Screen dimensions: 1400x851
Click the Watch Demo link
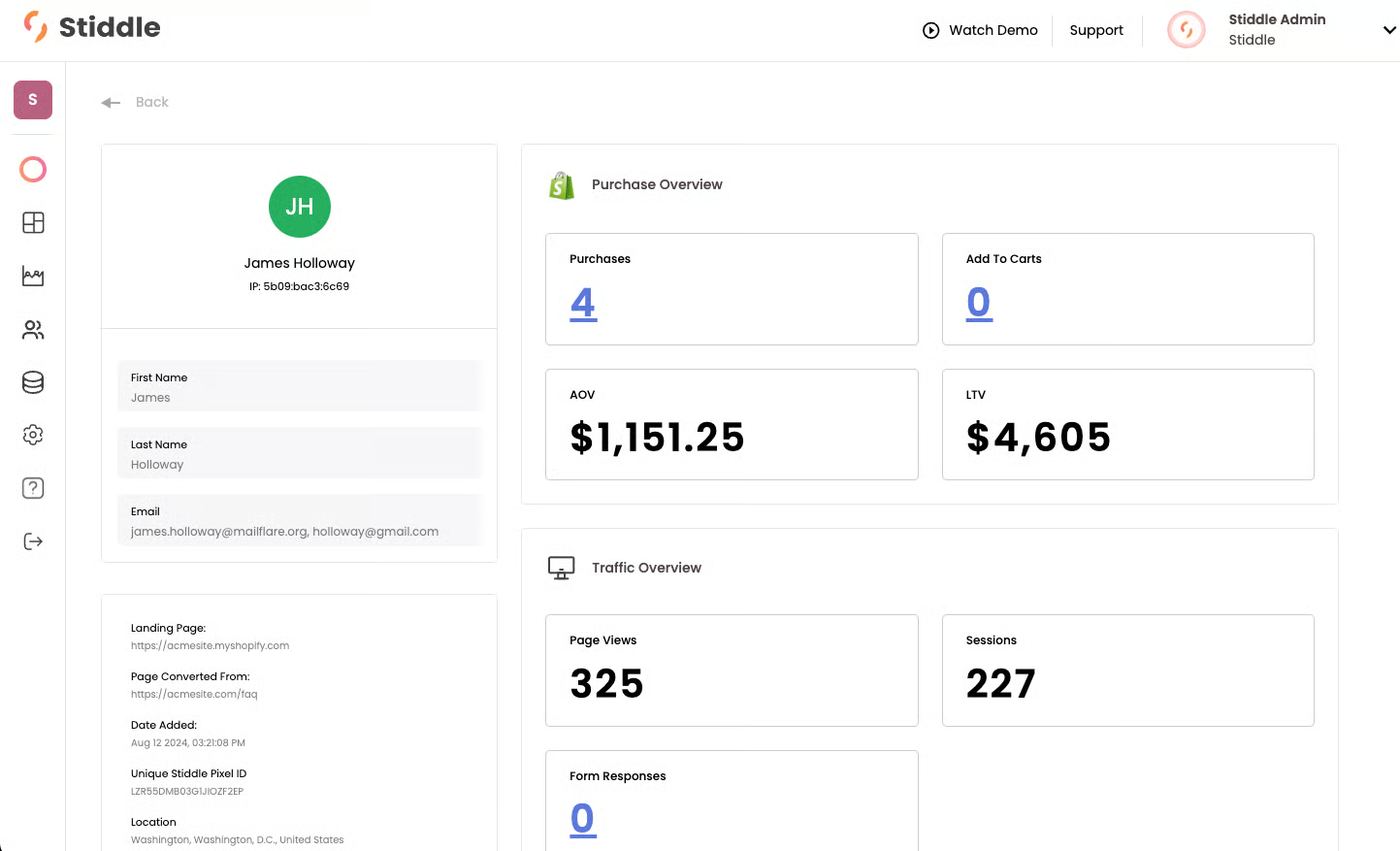click(993, 30)
